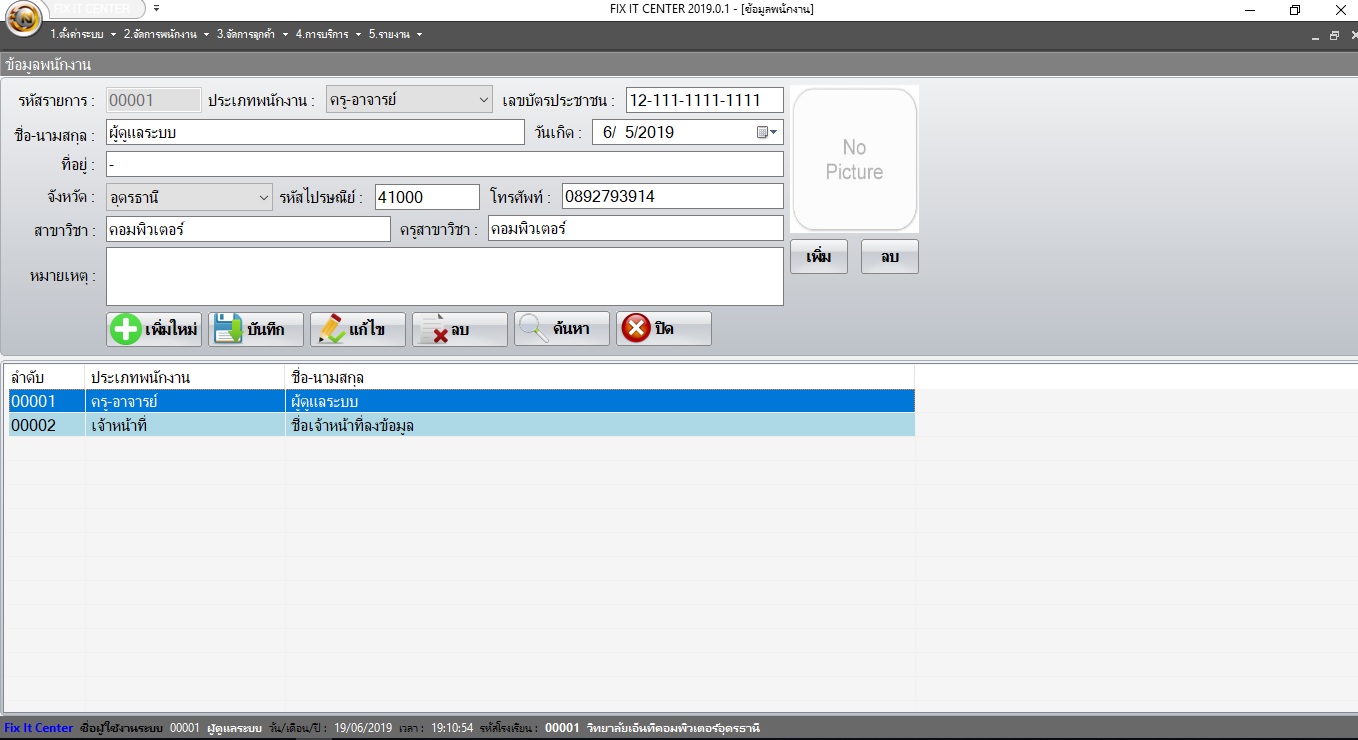This screenshot has width=1358, height=740.
Task: Open the 1.ตั้งค่าระบบ menu
Action: 77,33
